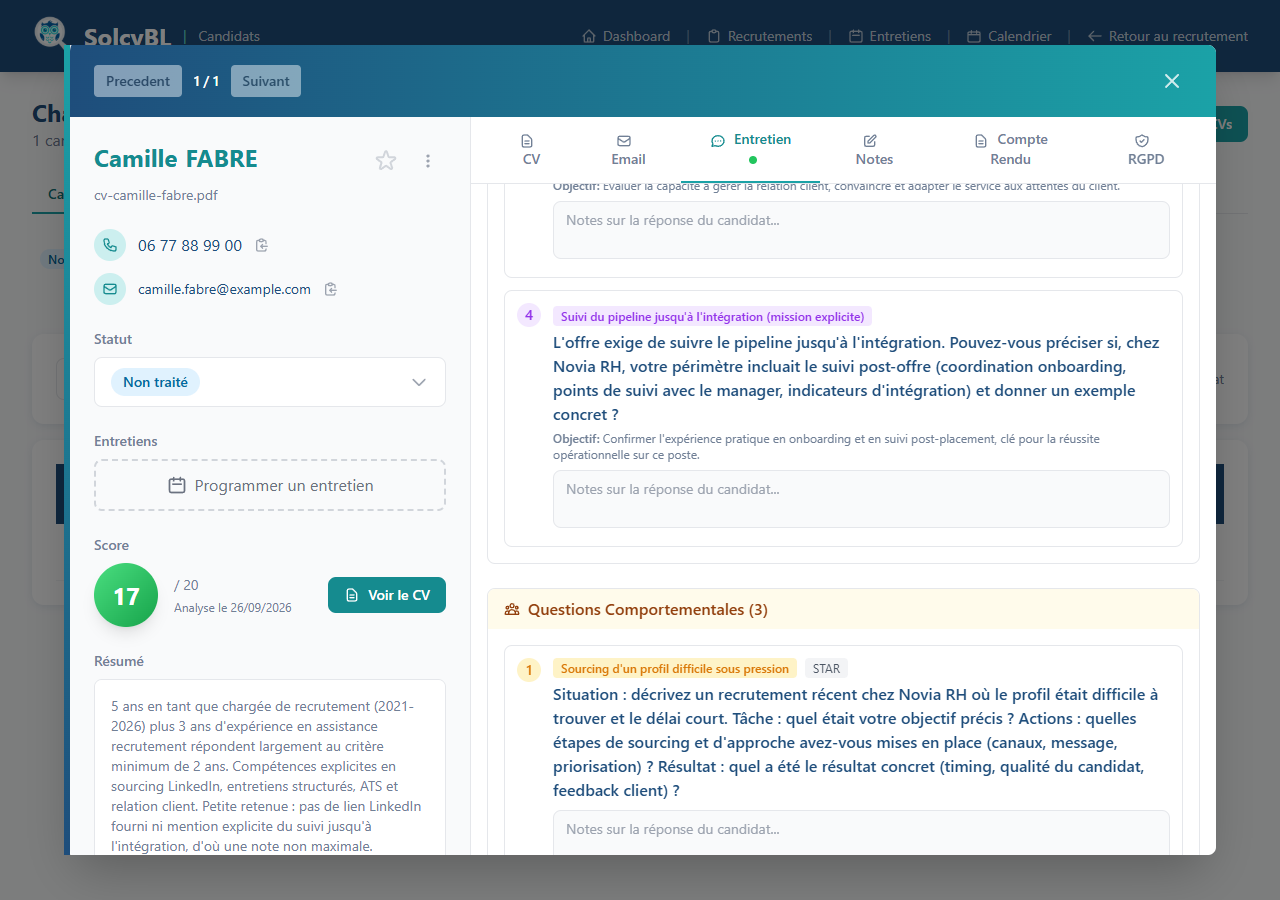Focus the notes field under the STAR question
Image resolution: width=1280 pixels, height=900 pixels.
(x=861, y=832)
